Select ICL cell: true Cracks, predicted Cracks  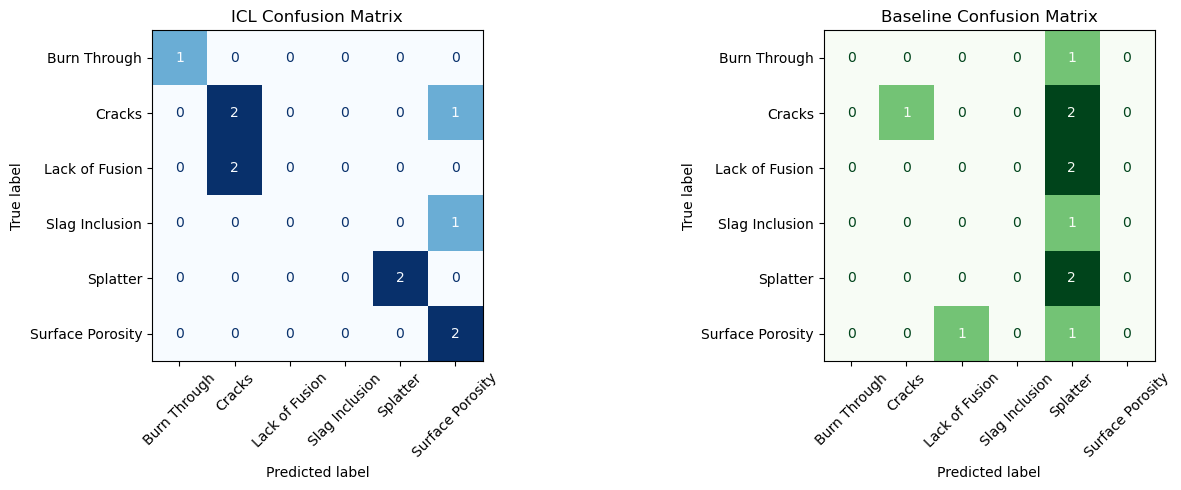pyautogui.click(x=235, y=112)
